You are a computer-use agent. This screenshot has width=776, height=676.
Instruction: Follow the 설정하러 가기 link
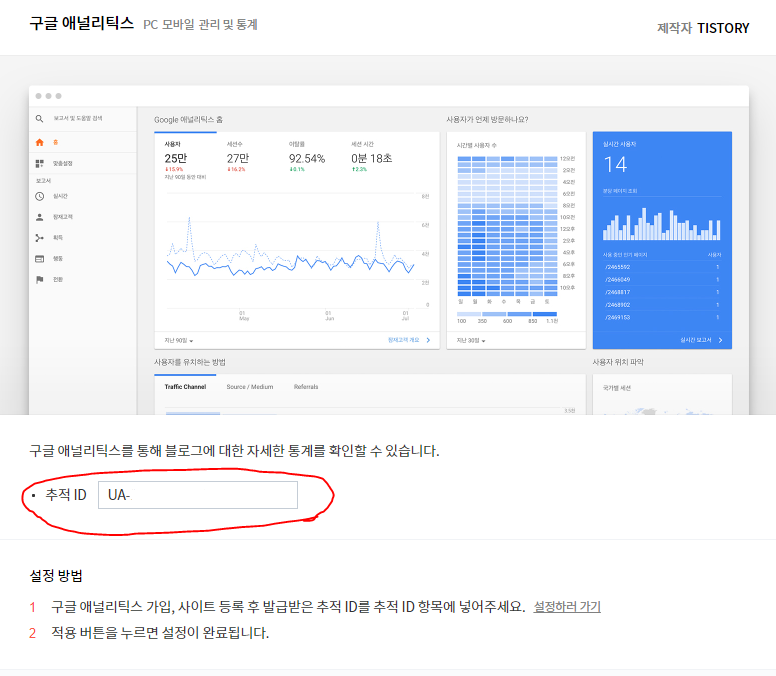(x=567, y=607)
